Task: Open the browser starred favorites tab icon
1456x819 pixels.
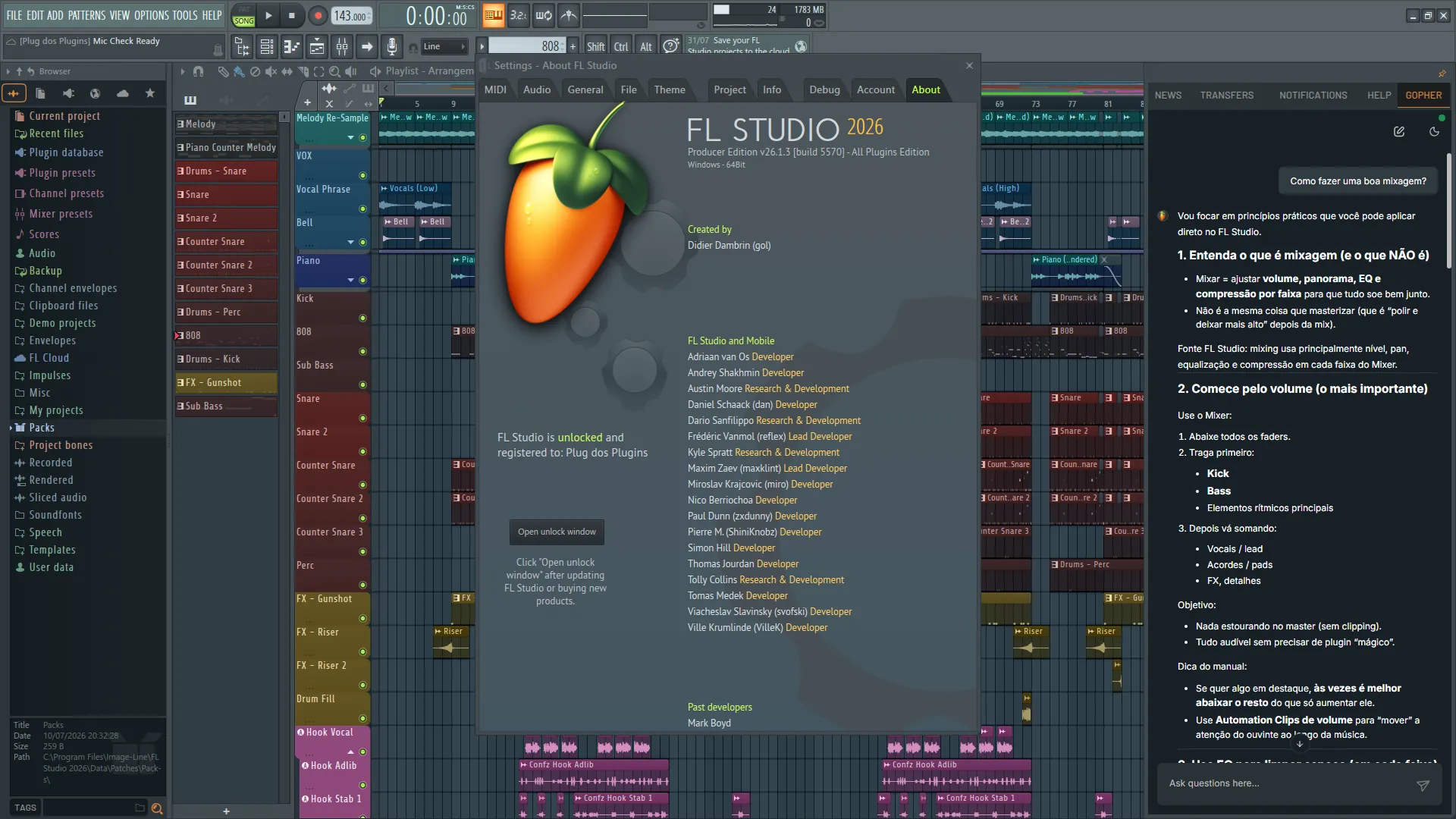Action: click(150, 93)
